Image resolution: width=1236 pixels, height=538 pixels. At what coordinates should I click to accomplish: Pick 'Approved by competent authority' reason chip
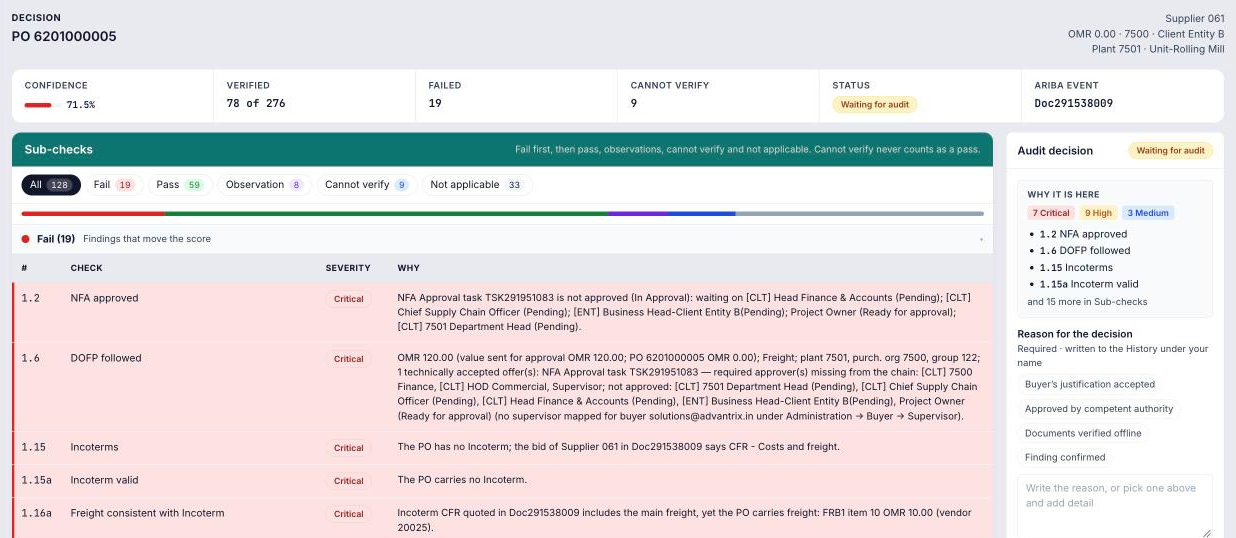point(1099,409)
